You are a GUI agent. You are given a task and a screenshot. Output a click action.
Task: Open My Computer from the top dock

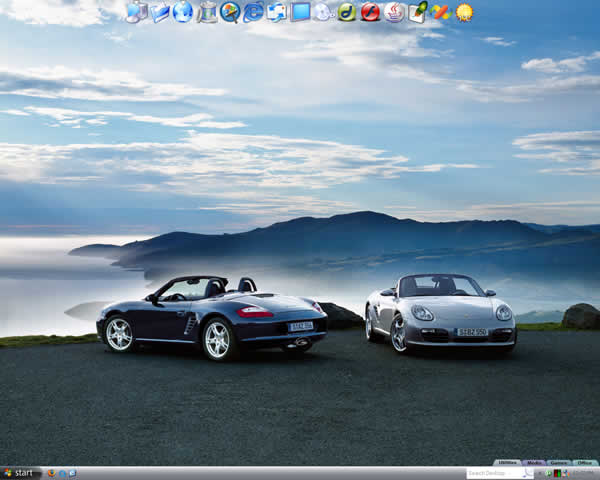point(137,12)
